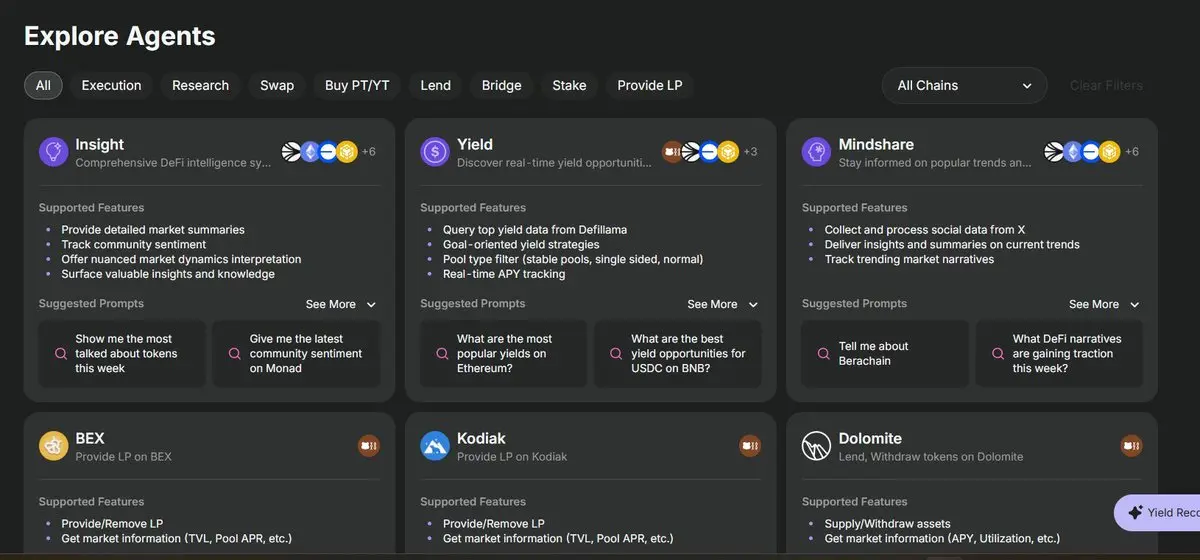This screenshot has width=1200, height=560.
Task: Click the BEX agent title
Action: (90, 438)
